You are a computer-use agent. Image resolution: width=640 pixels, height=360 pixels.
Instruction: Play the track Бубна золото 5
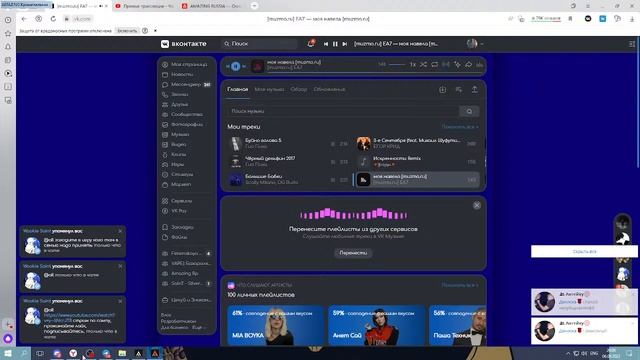(x=288, y=143)
